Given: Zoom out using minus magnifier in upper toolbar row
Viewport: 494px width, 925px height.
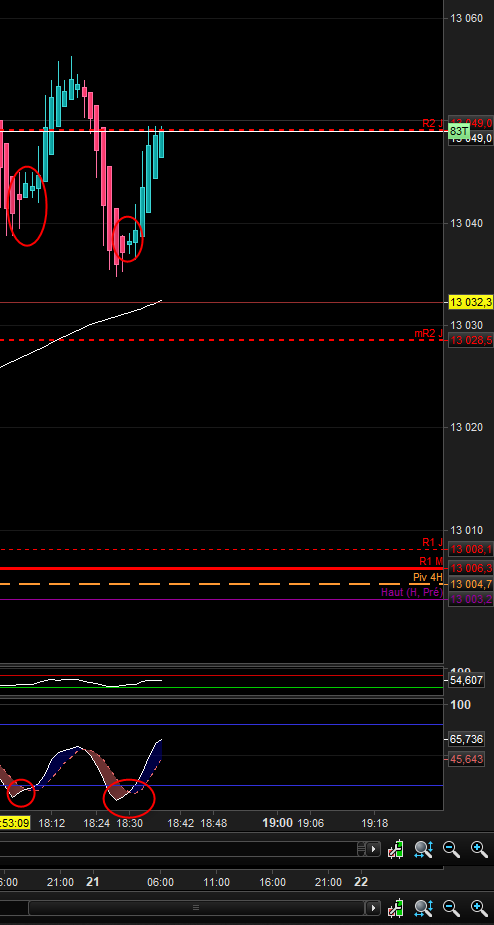Looking at the screenshot, I should point(452,849).
